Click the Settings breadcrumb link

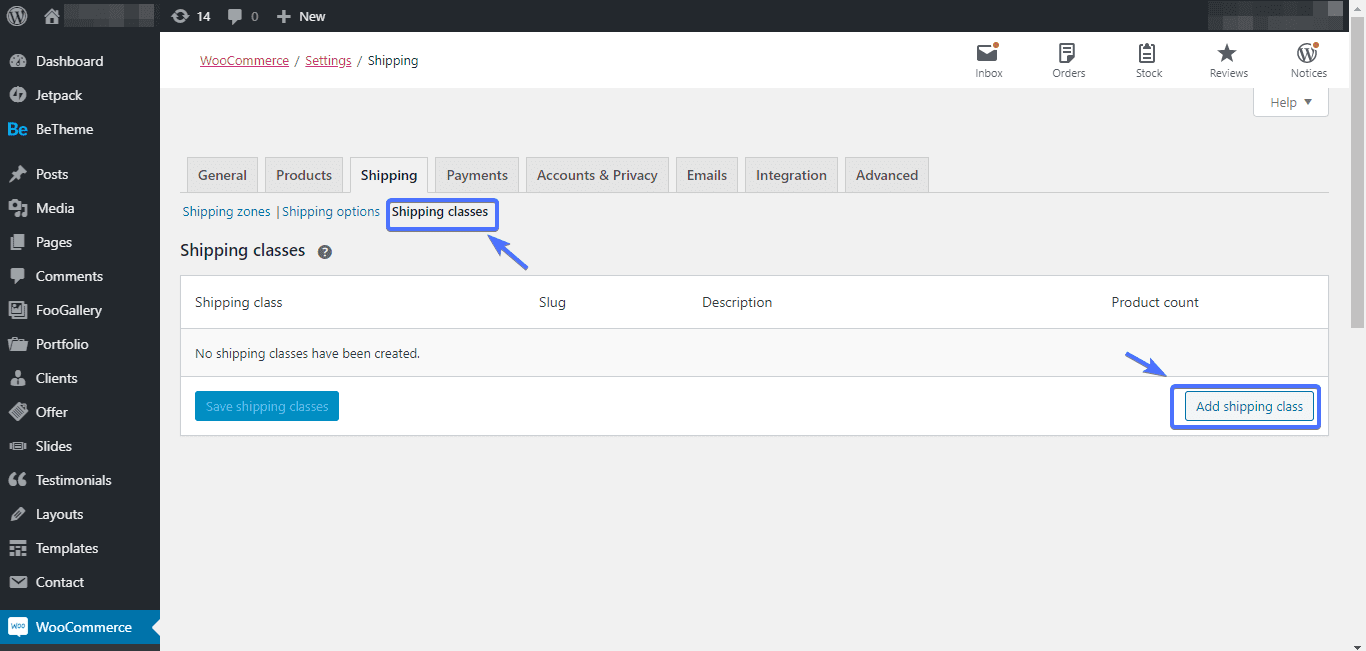[328, 60]
